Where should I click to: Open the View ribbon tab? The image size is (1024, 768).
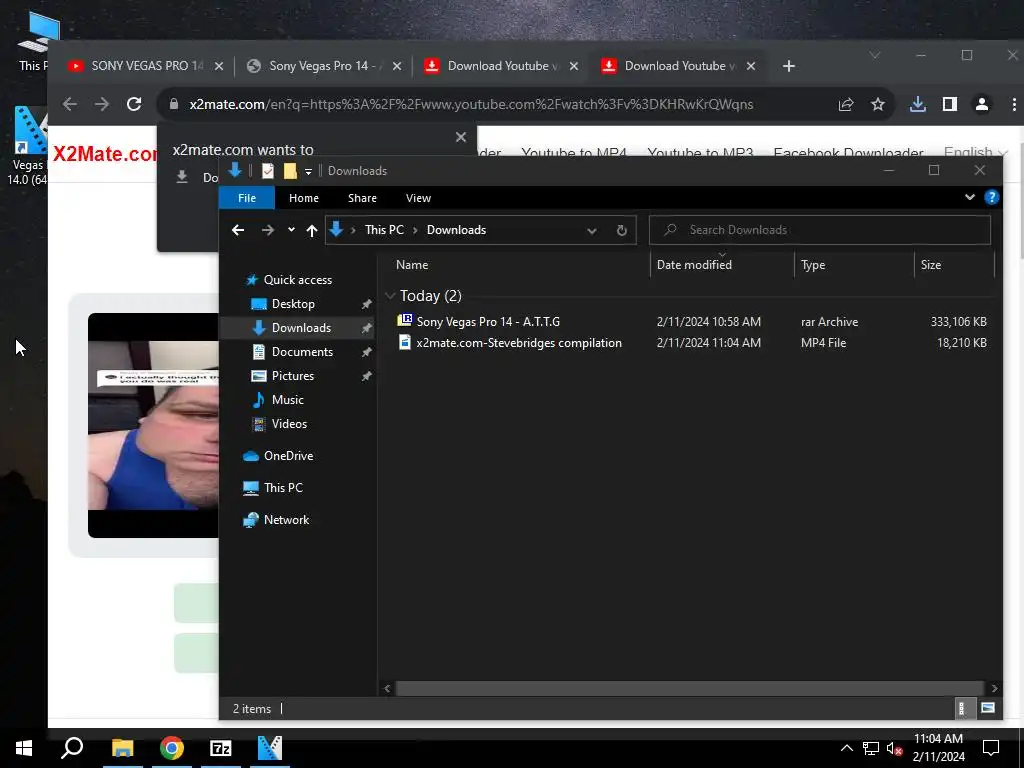pos(418,198)
